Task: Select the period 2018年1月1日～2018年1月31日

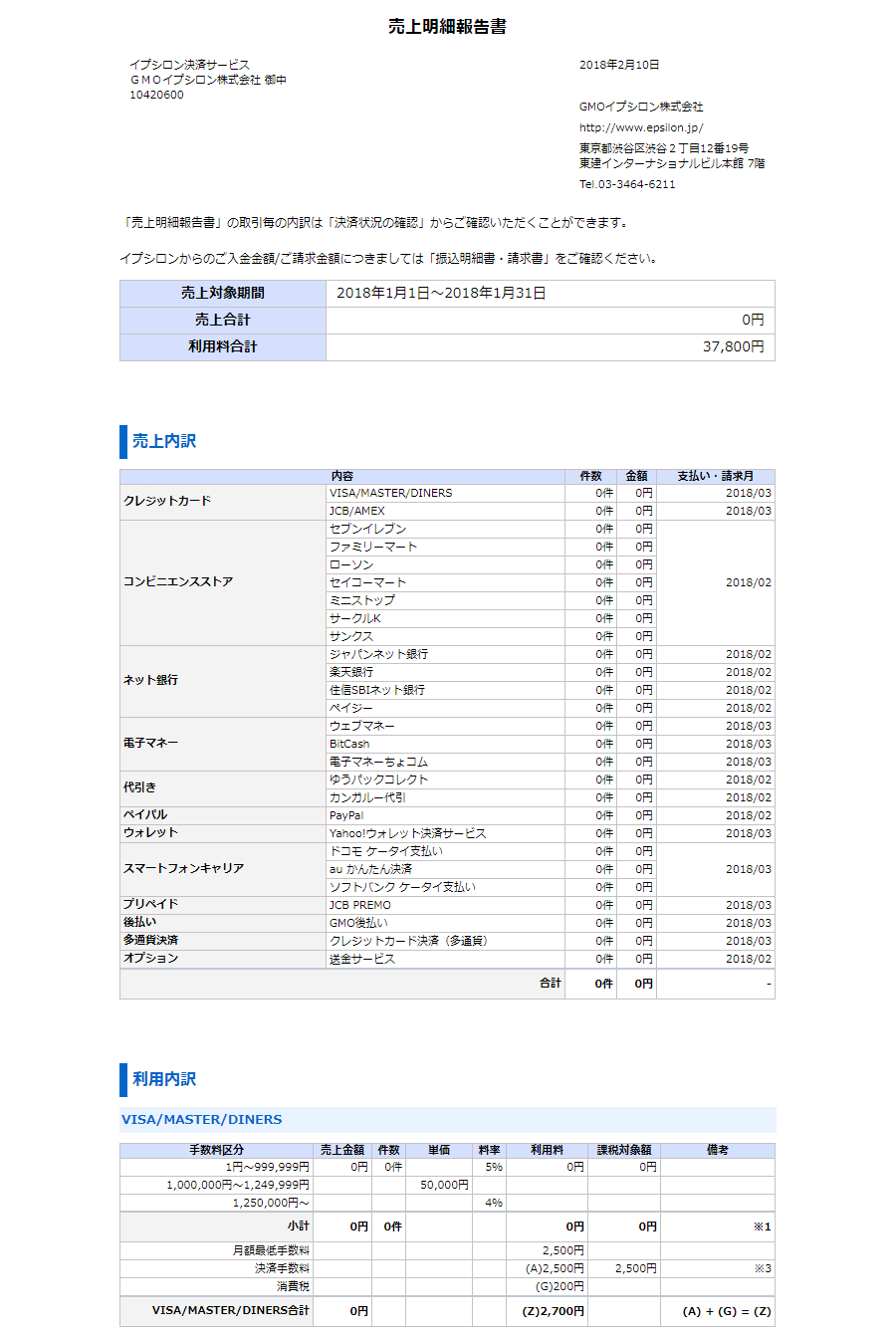Action: (441, 294)
